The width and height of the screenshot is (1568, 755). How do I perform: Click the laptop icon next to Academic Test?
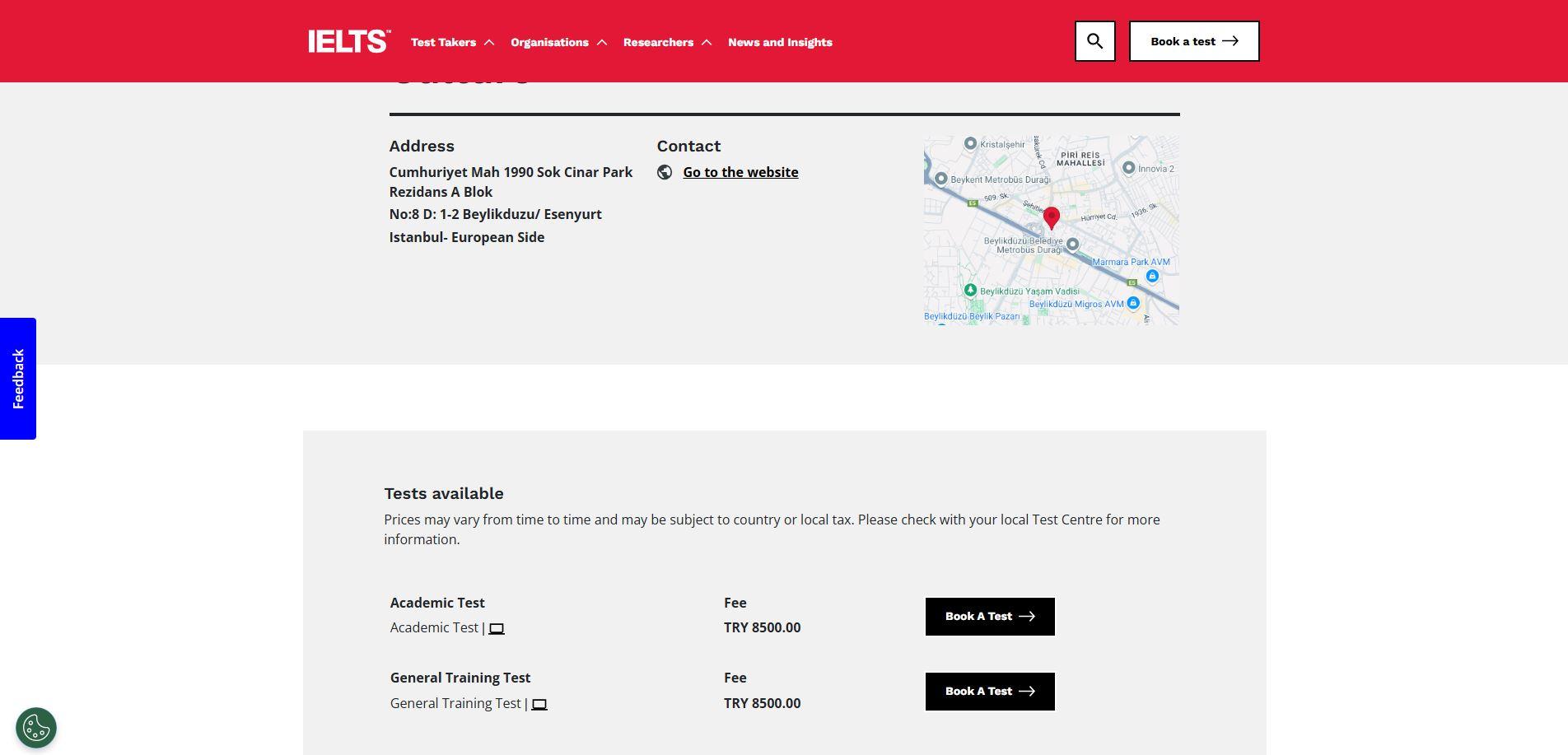pos(497,629)
